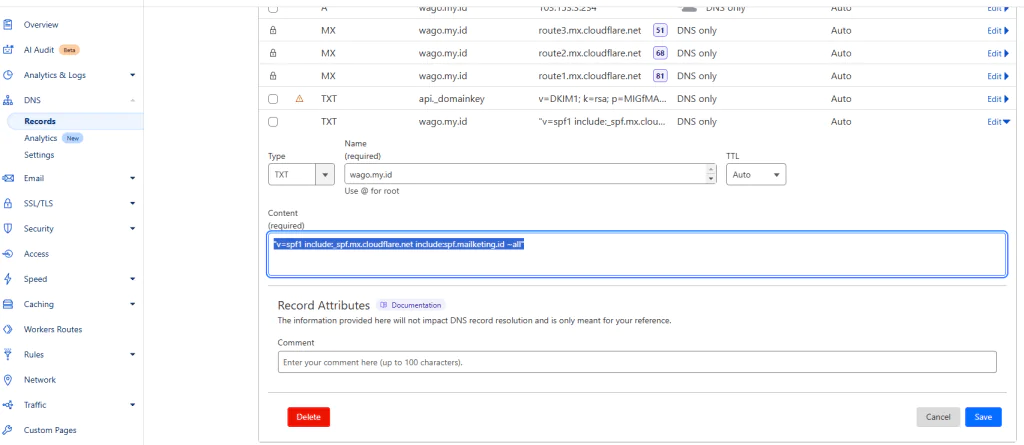Image resolution: width=1024 pixels, height=445 pixels.
Task: Check the api._domainkey TXT record checkbox
Action: (x=273, y=99)
